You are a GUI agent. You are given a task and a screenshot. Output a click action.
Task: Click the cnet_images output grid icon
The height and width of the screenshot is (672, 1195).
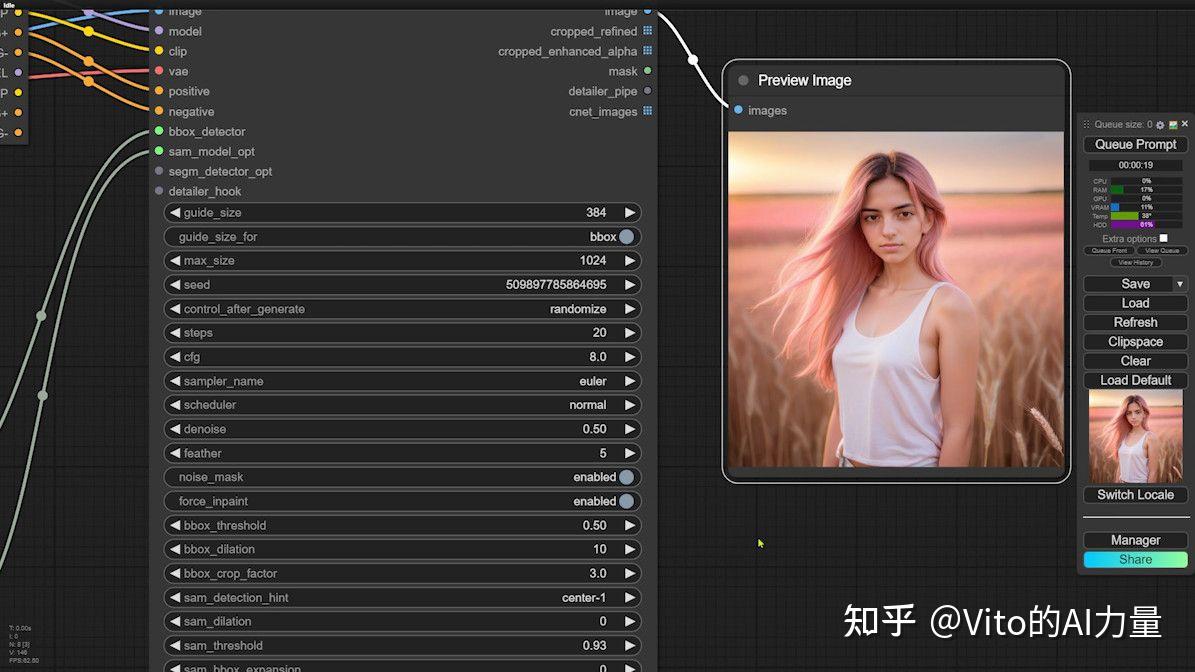tap(647, 111)
